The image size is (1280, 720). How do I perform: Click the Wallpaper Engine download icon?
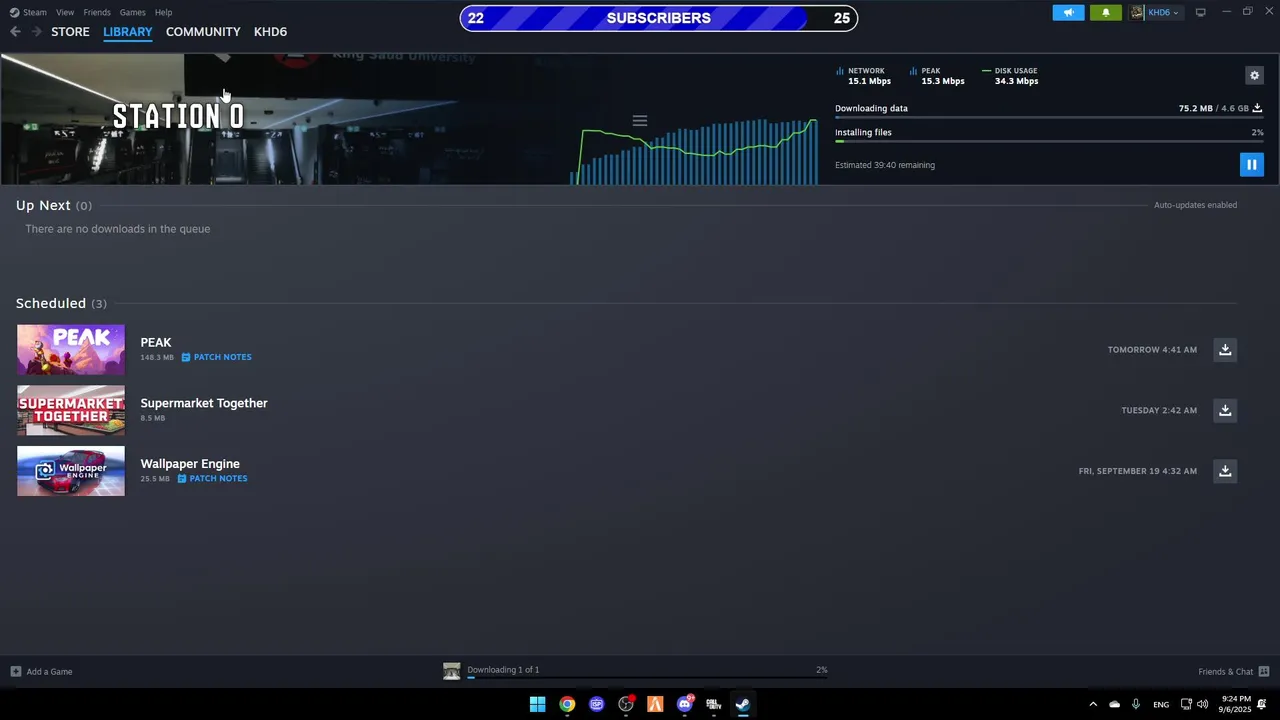1225,471
